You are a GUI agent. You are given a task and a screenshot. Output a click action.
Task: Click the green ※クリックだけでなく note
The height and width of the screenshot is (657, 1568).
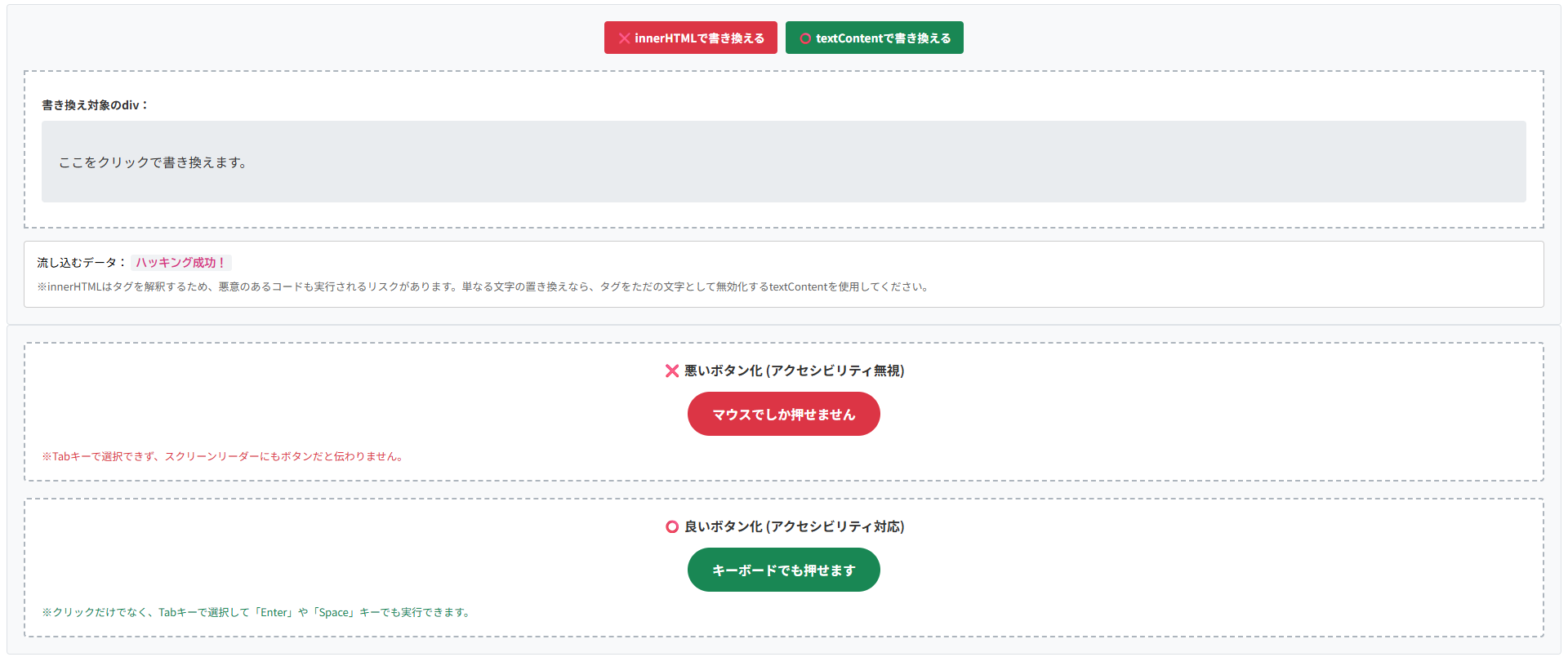[x=256, y=613]
